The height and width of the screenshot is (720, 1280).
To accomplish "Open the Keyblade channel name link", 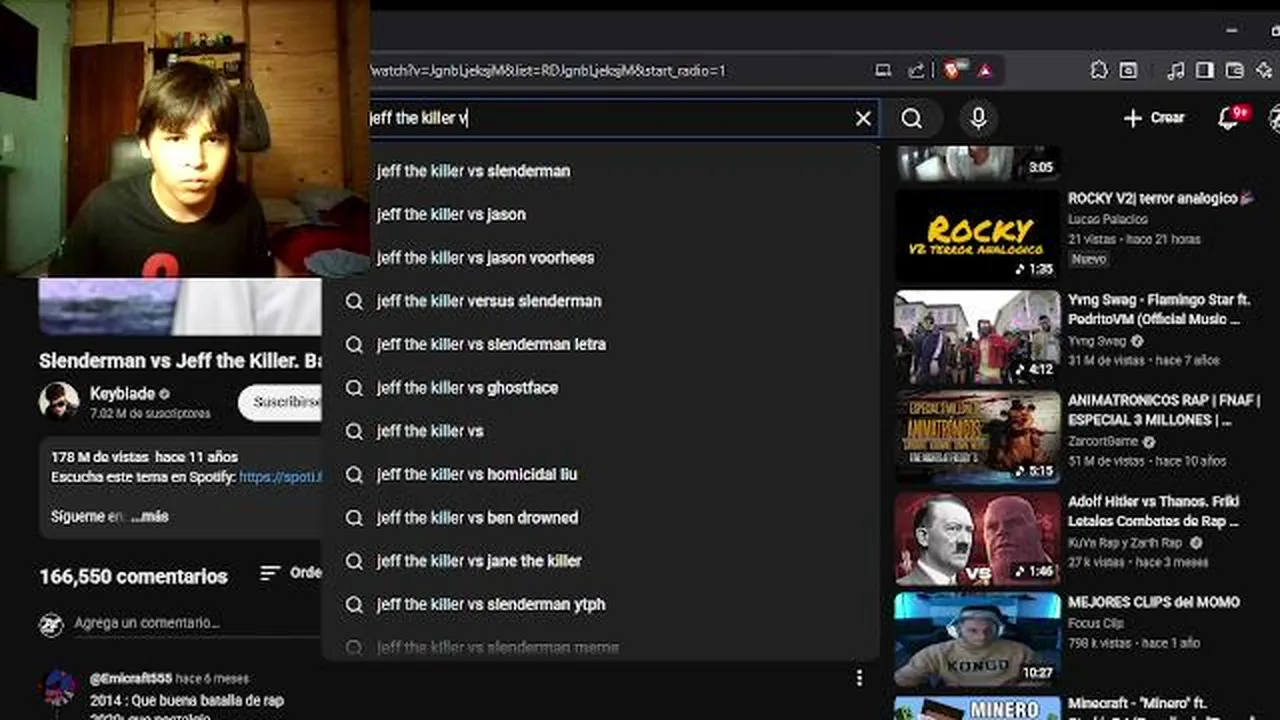I will 122,394.
